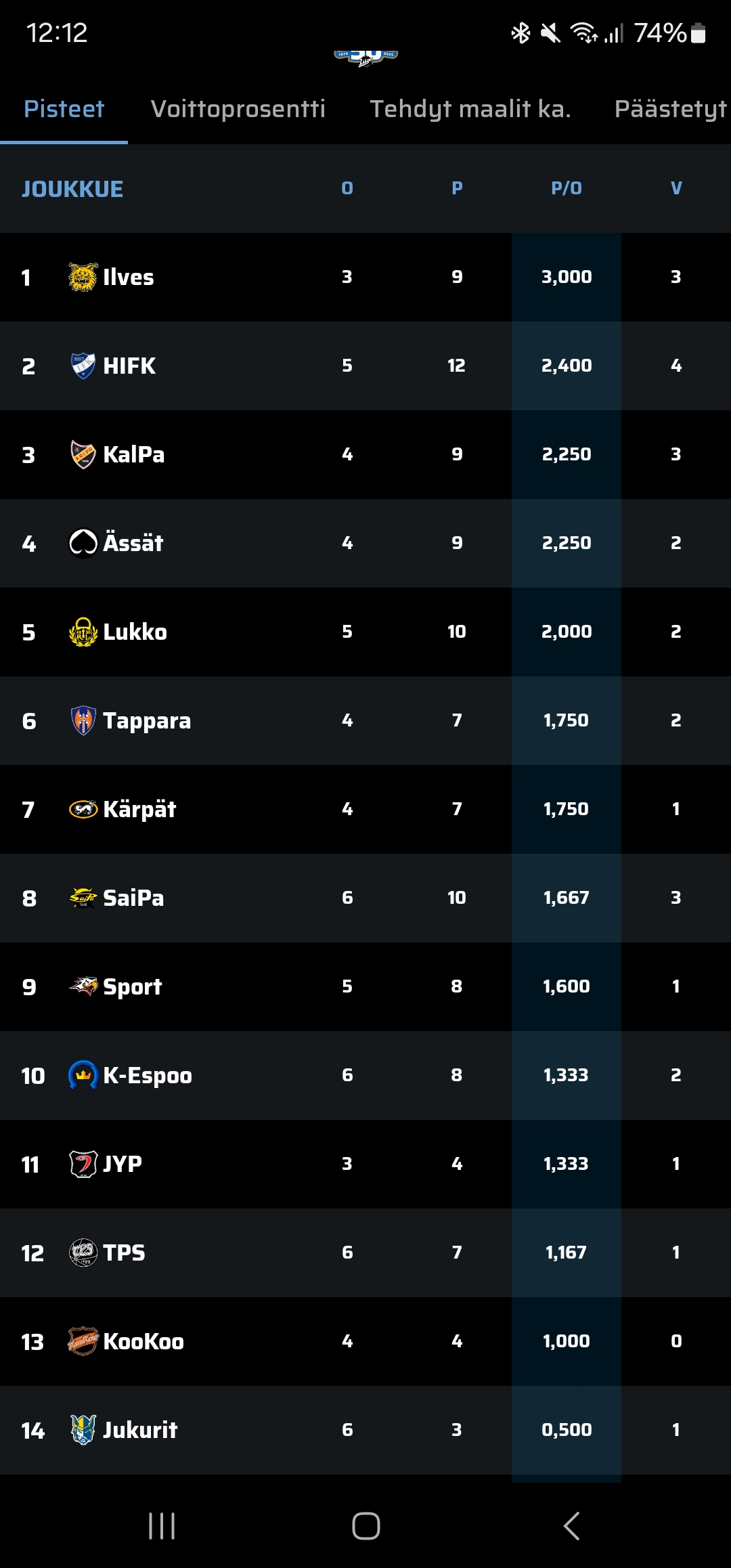Tap the Liiga logo at top
Image resolution: width=731 pixels, height=1568 pixels.
click(365, 58)
